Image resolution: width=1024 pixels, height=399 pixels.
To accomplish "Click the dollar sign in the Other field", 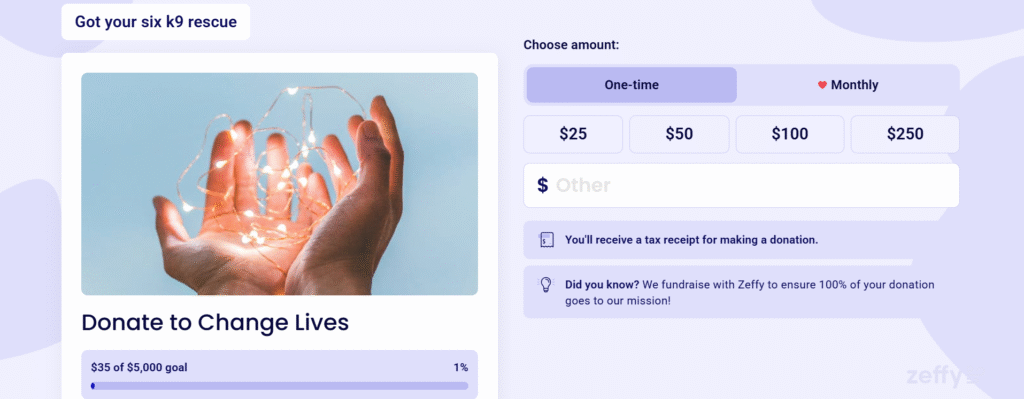I will pos(543,185).
